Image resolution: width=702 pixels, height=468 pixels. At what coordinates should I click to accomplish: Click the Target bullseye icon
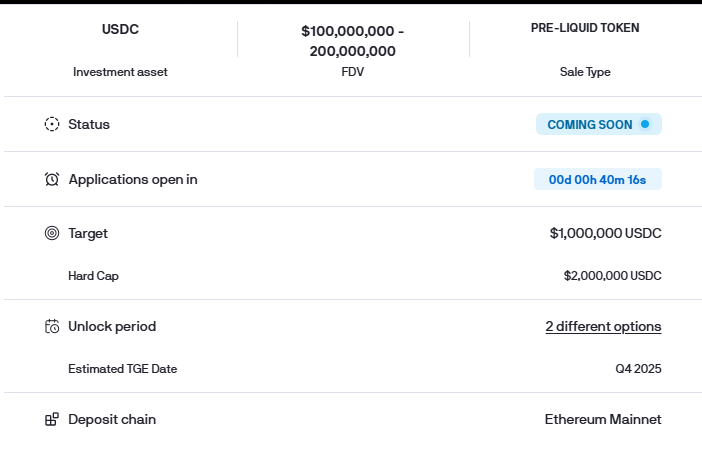52,233
